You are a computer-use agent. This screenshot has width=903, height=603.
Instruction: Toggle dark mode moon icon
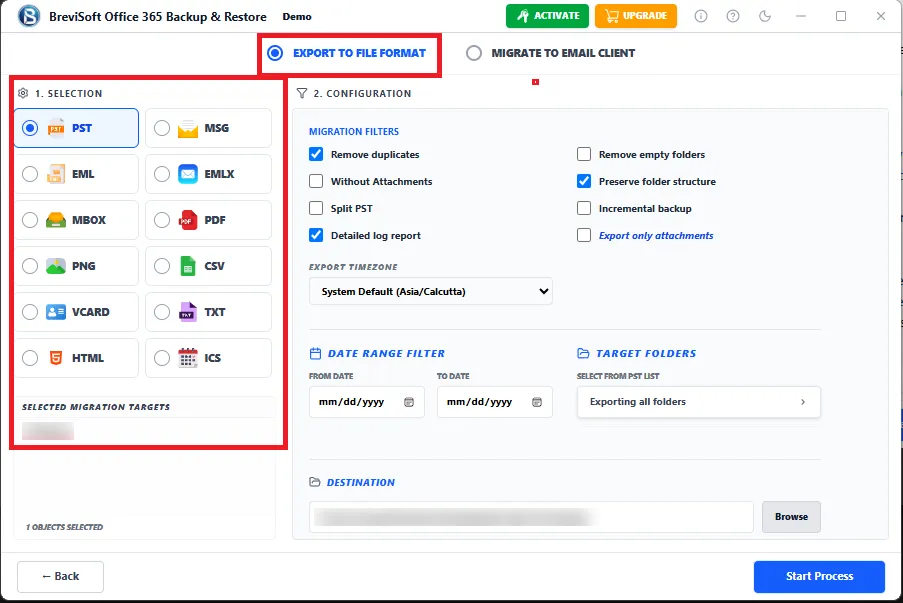point(765,16)
